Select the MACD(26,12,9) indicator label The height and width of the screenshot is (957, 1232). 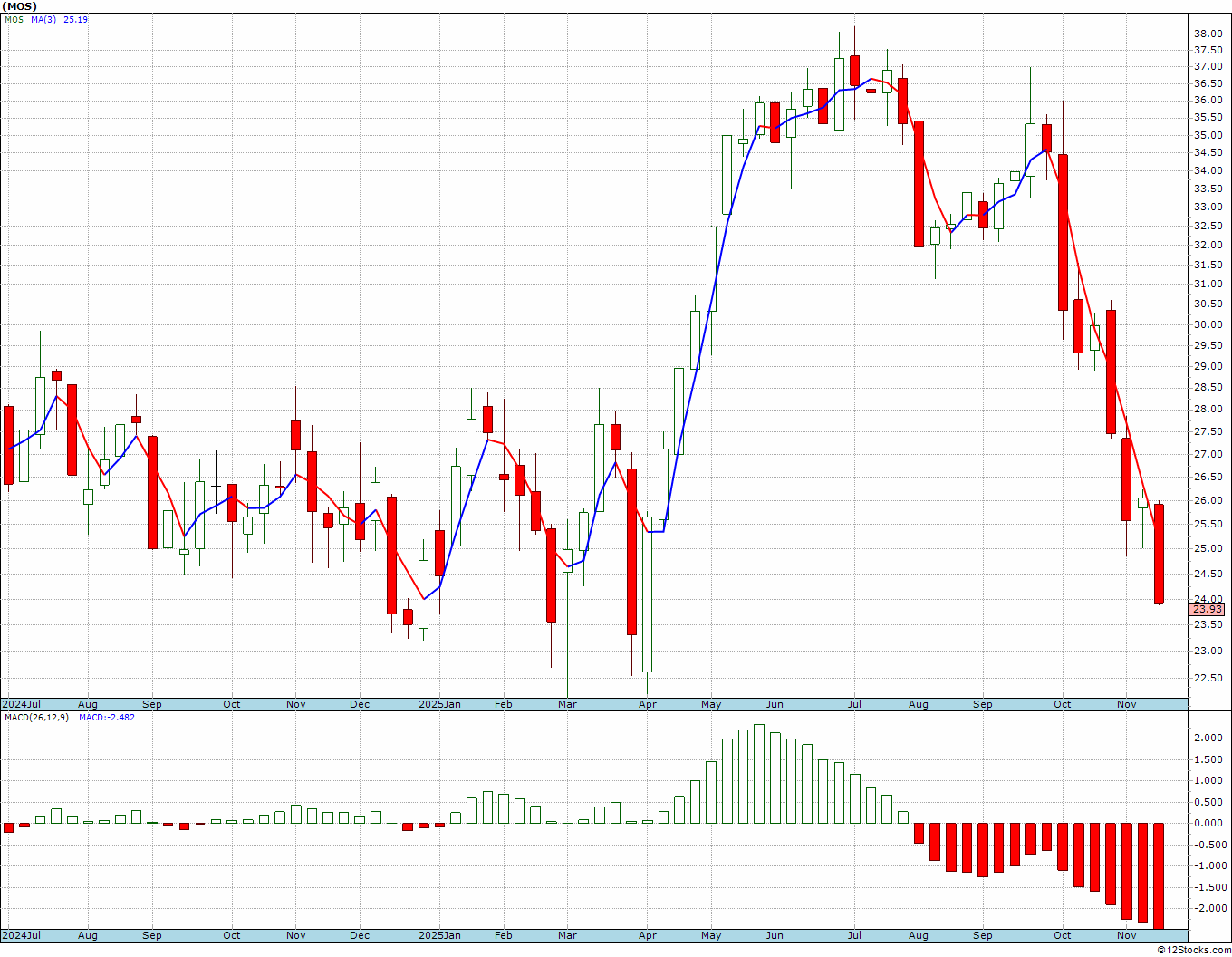pyautogui.click(x=36, y=718)
